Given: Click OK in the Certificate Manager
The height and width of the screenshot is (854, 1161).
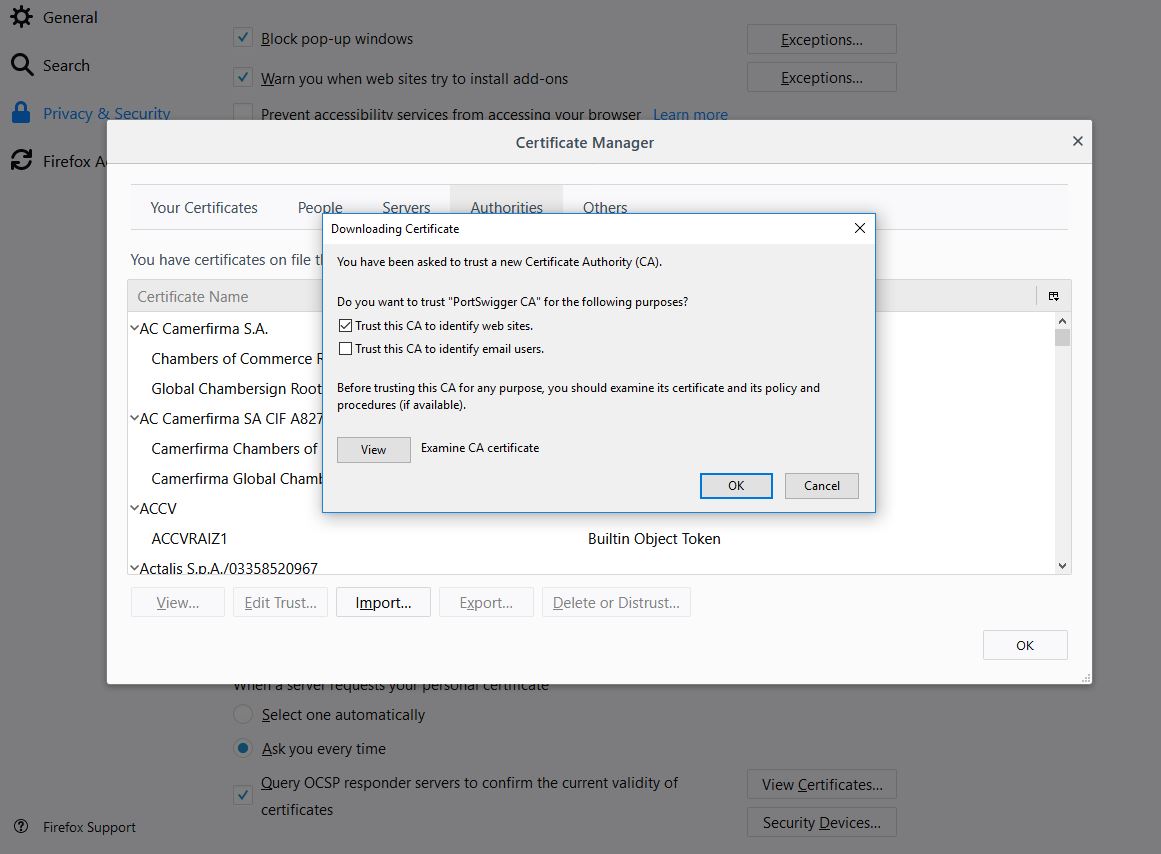Looking at the screenshot, I should [1025, 645].
